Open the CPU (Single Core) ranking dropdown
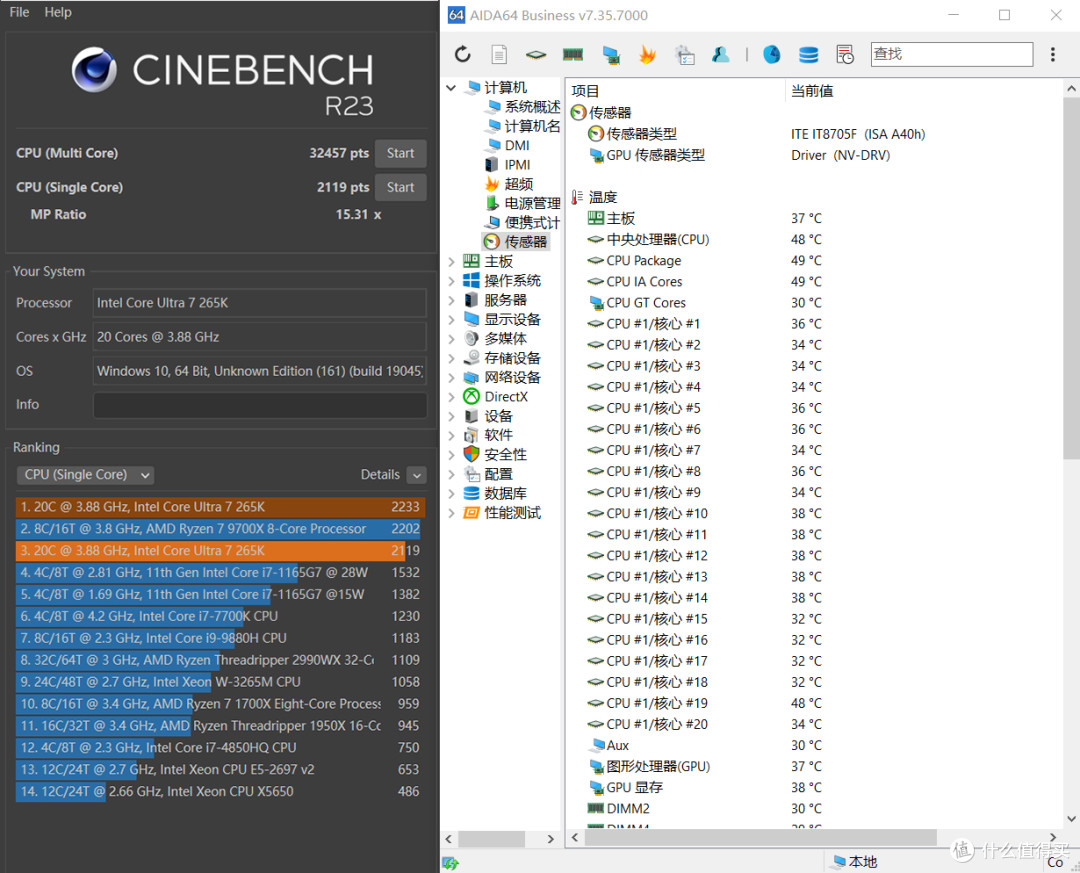Screen dimensions: 1080x873 (85, 475)
